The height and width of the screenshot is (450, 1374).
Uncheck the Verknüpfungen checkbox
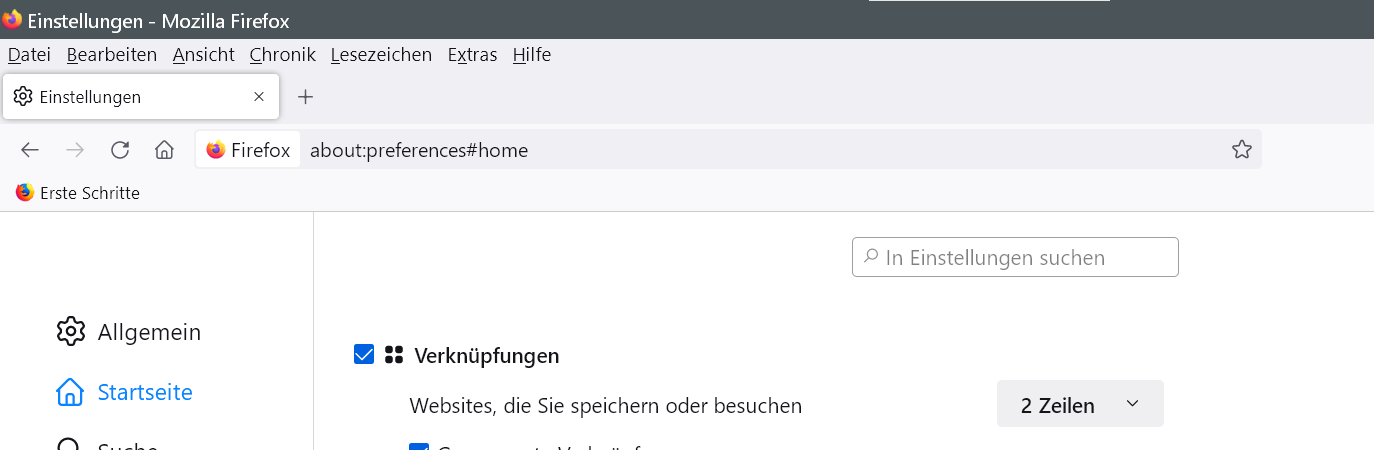pos(364,354)
